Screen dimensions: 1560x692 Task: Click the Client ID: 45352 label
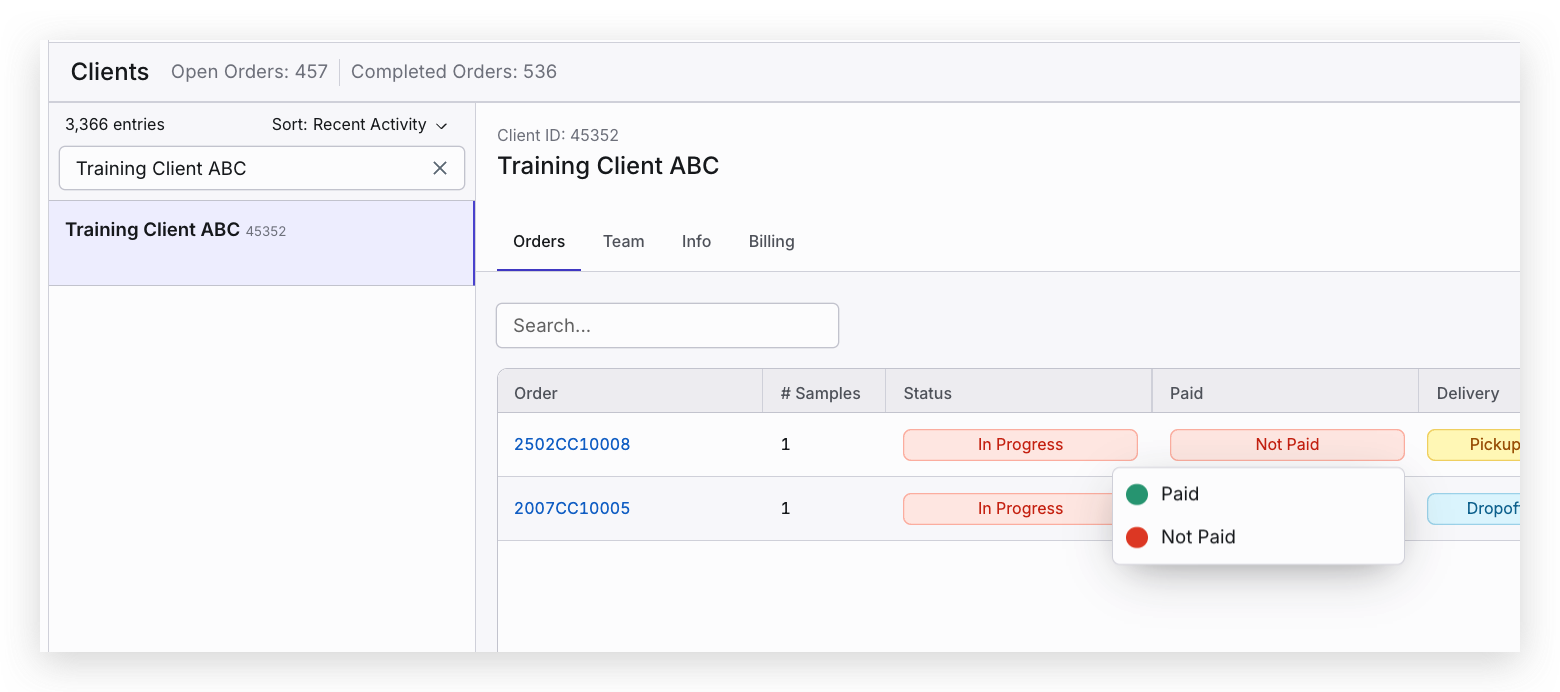coord(558,135)
